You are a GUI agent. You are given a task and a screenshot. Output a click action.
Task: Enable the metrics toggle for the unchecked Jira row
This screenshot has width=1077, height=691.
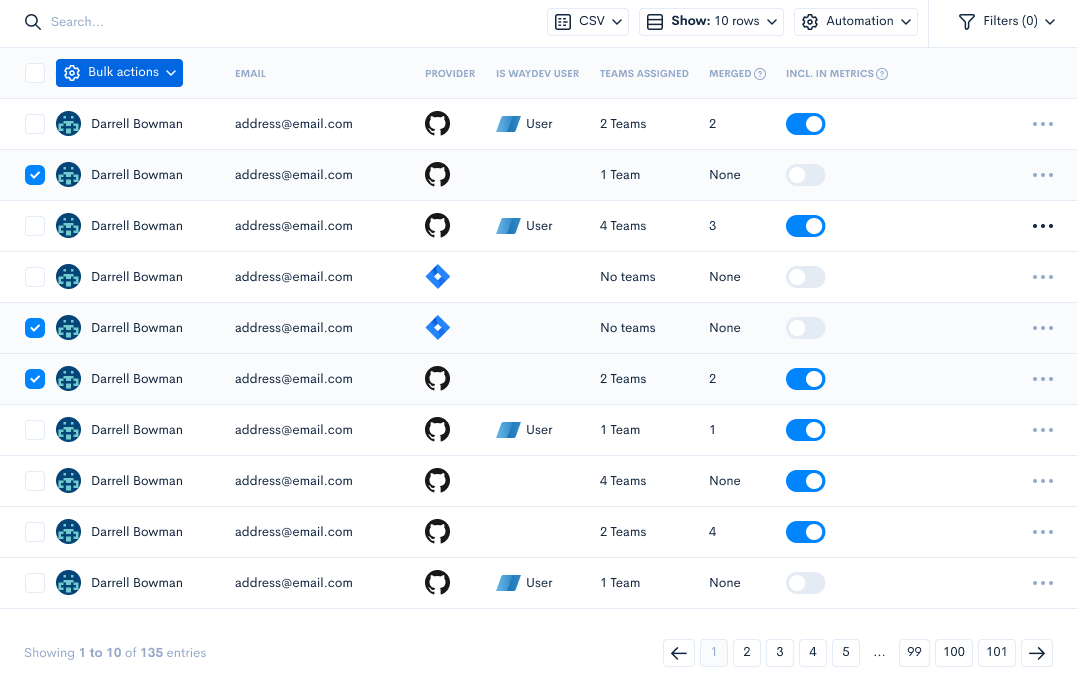click(806, 277)
